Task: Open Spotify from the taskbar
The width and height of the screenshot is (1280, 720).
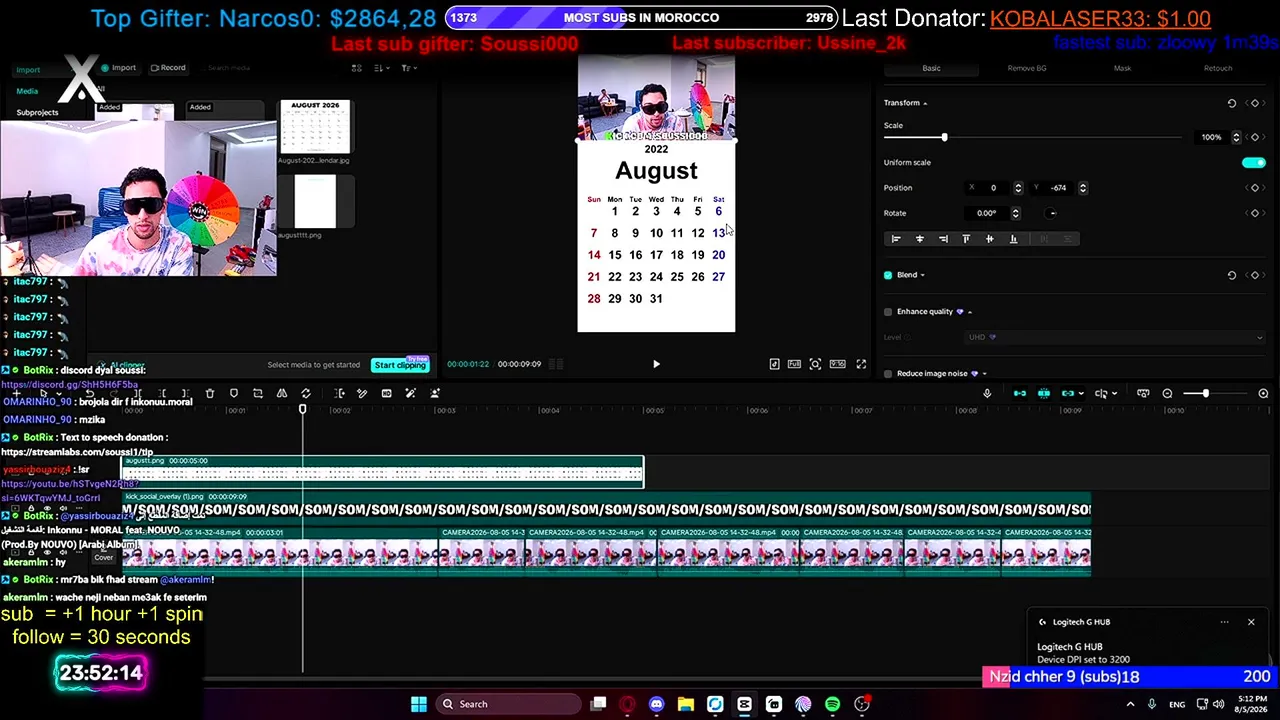Action: [833, 704]
